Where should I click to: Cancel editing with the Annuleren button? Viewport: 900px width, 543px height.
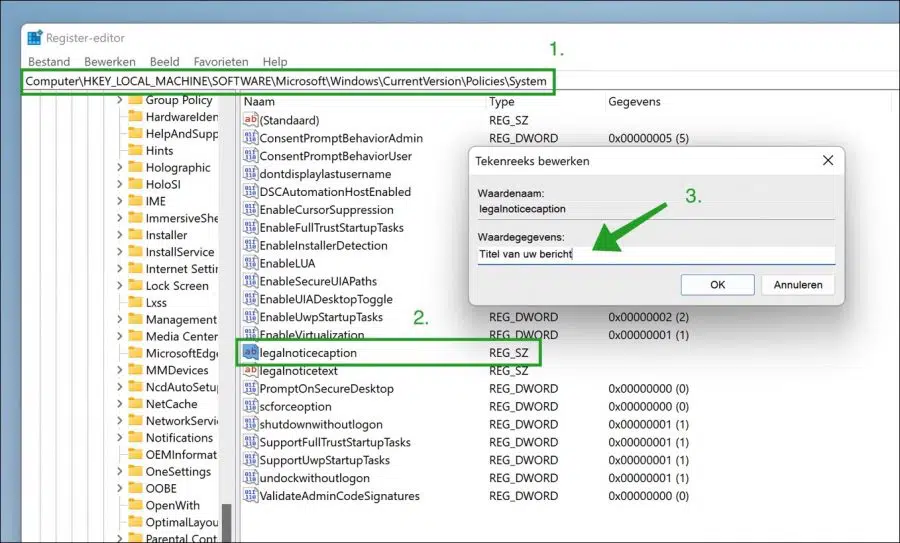click(798, 284)
